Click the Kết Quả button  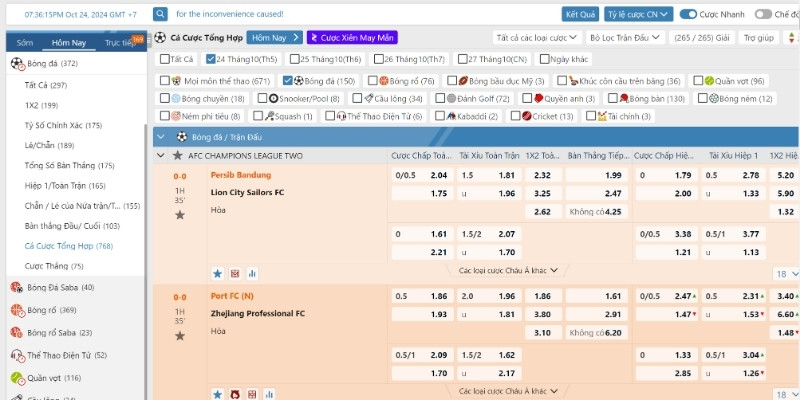pyautogui.click(x=581, y=14)
